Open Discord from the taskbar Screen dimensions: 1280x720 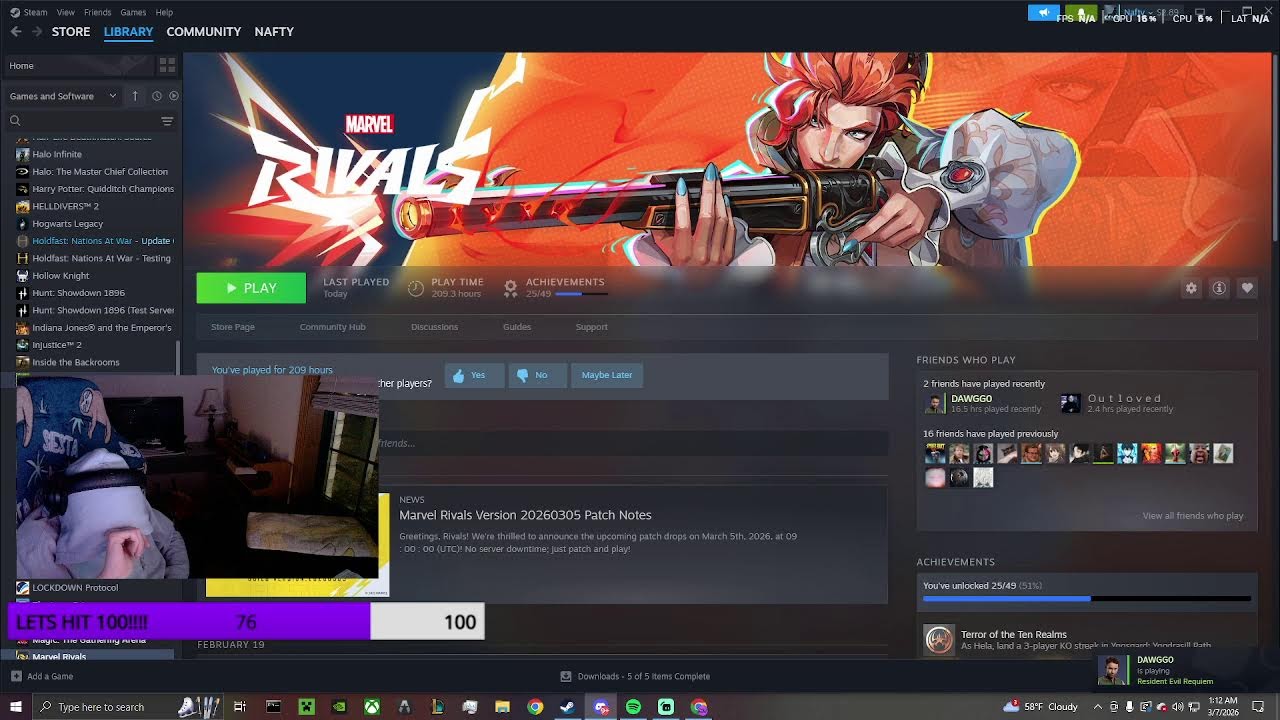[x=600, y=707]
